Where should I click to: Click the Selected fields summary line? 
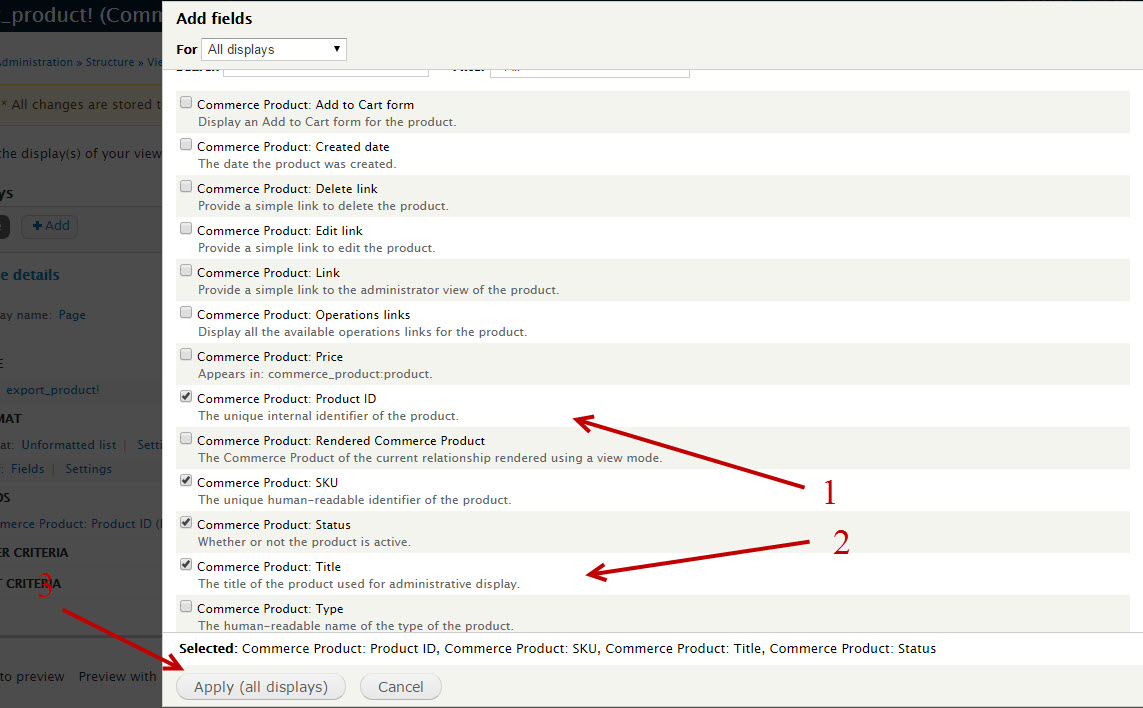(x=558, y=649)
